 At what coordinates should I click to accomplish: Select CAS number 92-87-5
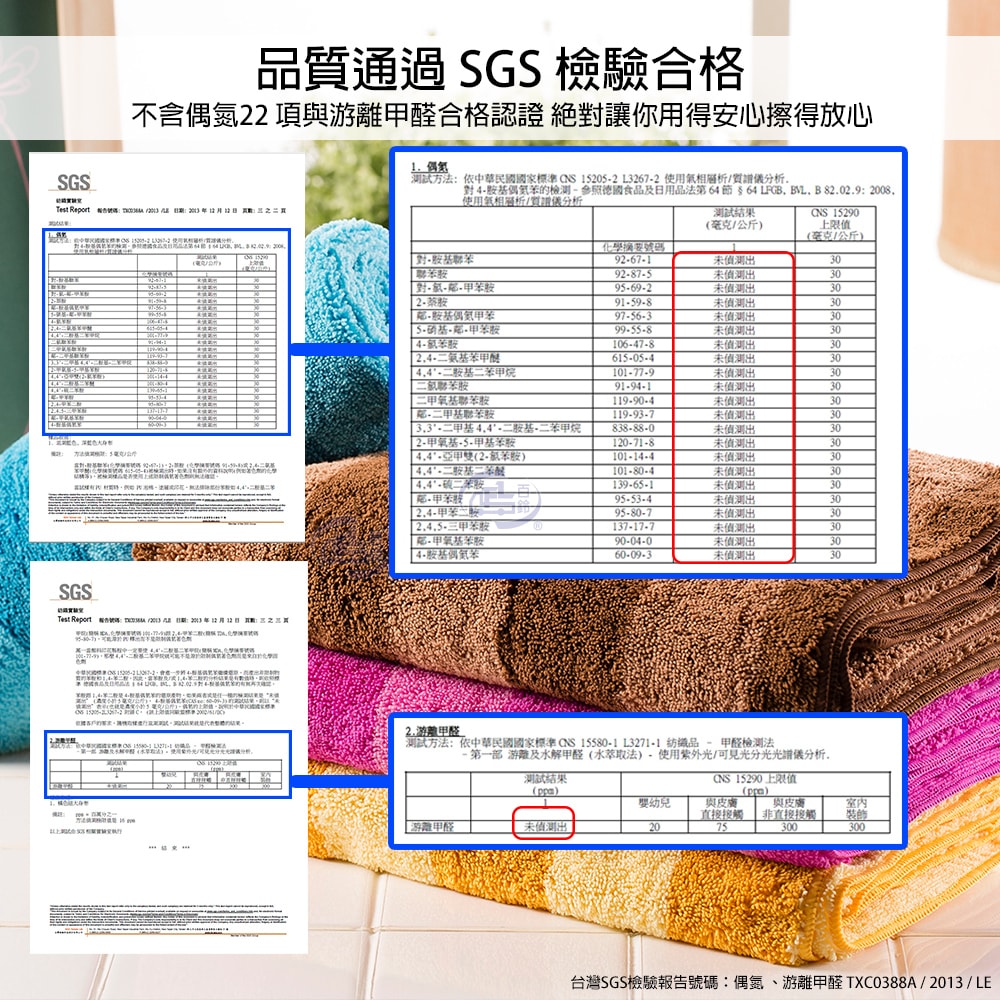[633, 274]
